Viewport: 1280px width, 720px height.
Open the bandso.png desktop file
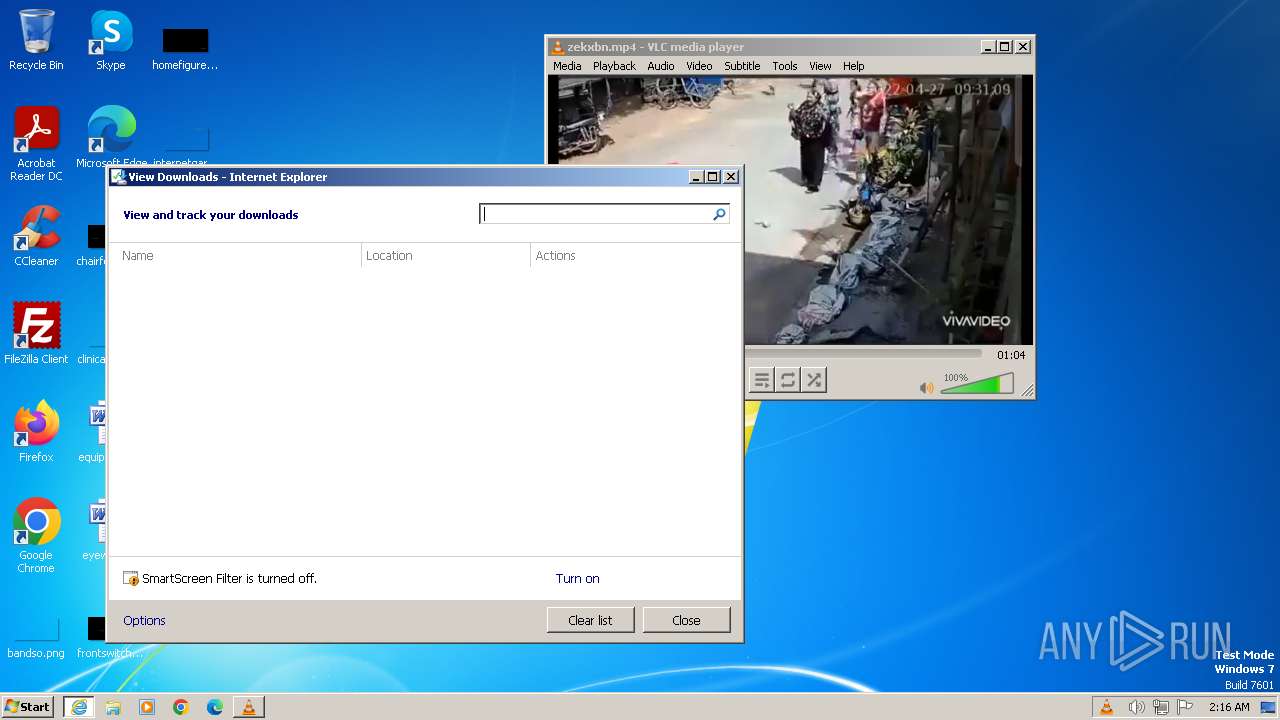pyautogui.click(x=36, y=639)
